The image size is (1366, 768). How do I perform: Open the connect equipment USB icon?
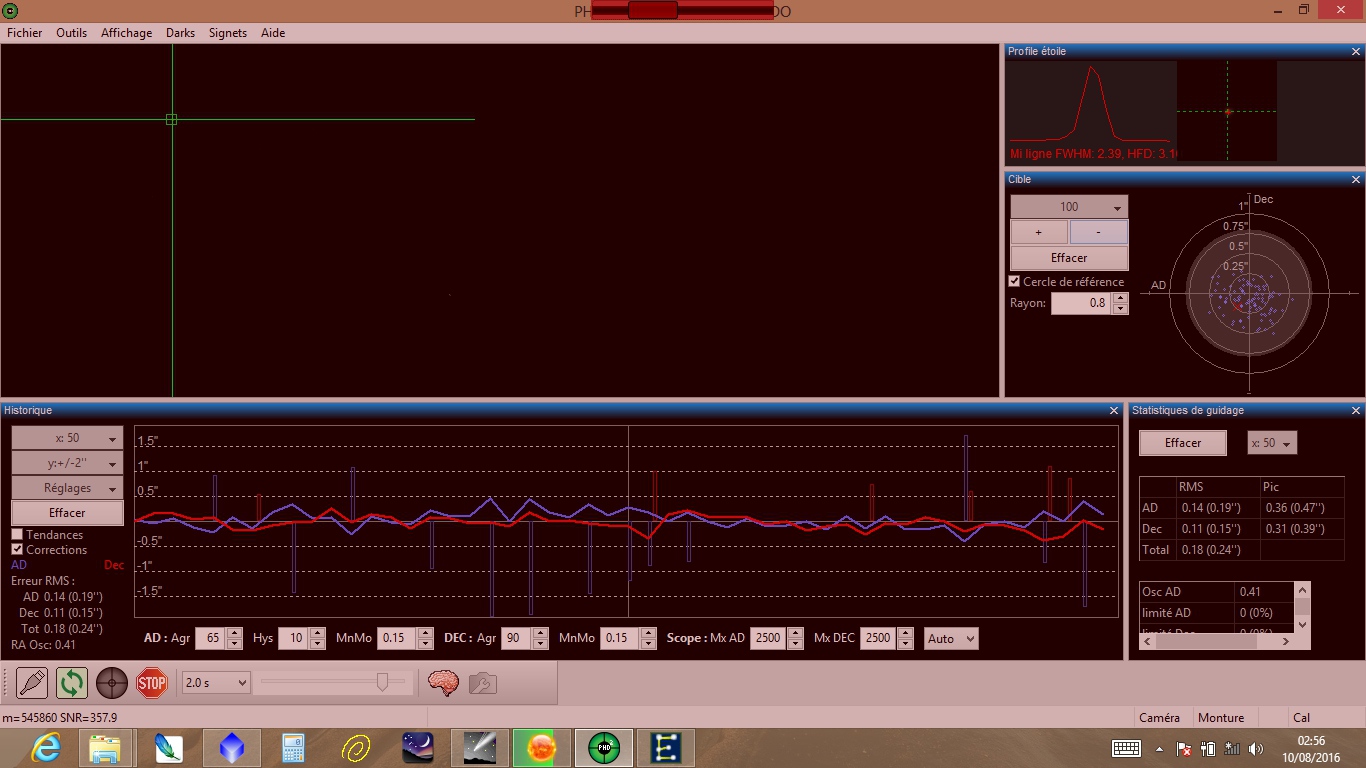click(x=32, y=683)
